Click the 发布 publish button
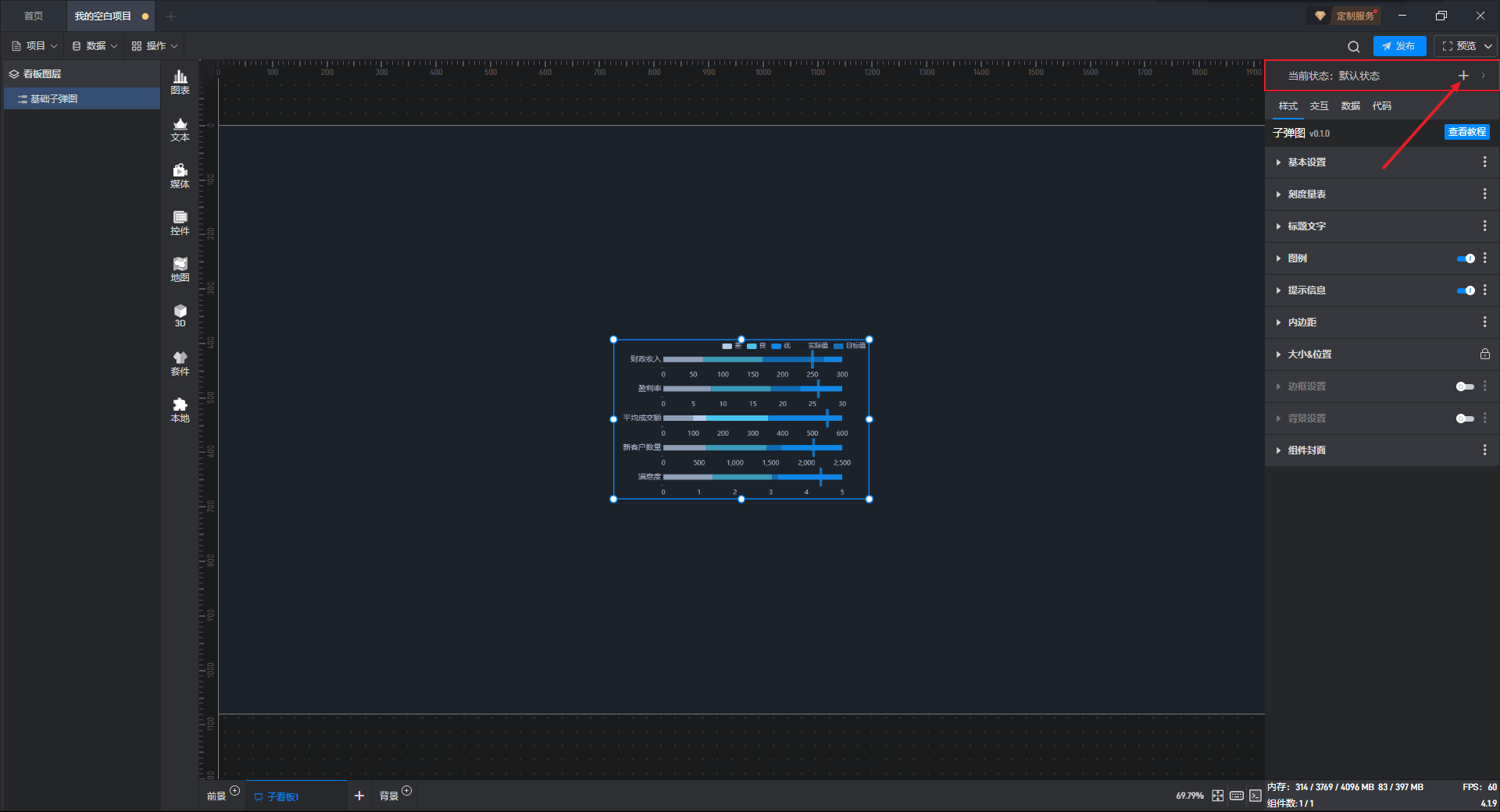1500x812 pixels. 1399,46
